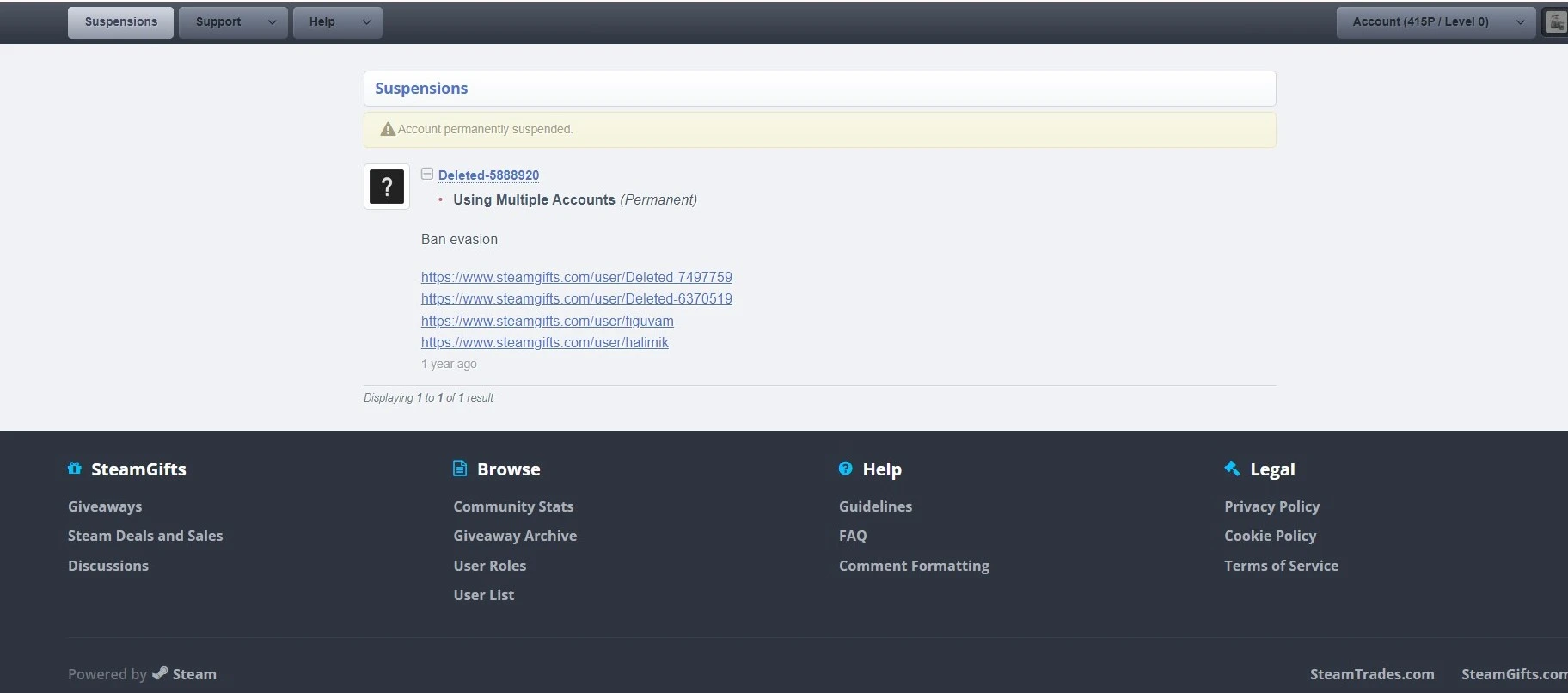This screenshot has width=1568, height=693.
Task: Click the SteamGifts footer heading
Action: click(138, 469)
